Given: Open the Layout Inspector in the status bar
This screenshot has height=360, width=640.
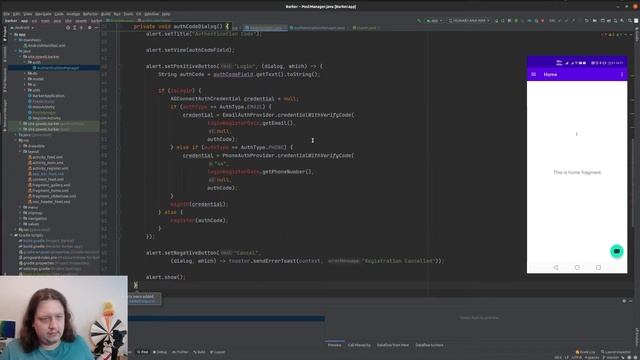Looking at the screenshot, I should [616, 352].
